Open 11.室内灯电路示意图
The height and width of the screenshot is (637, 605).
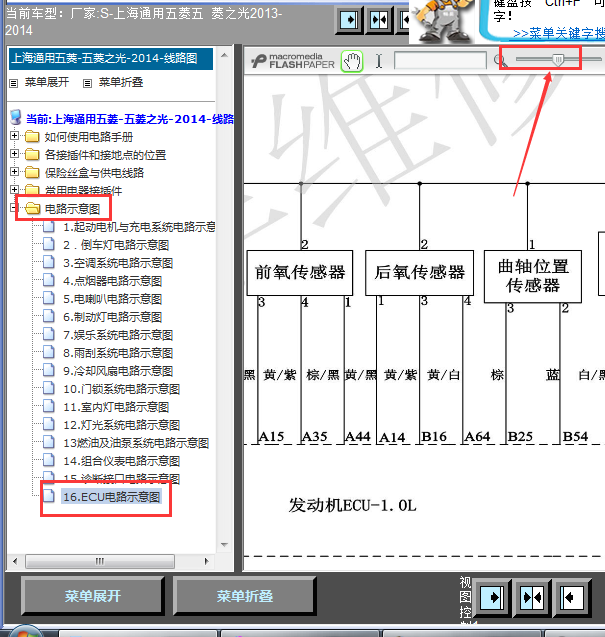116,407
